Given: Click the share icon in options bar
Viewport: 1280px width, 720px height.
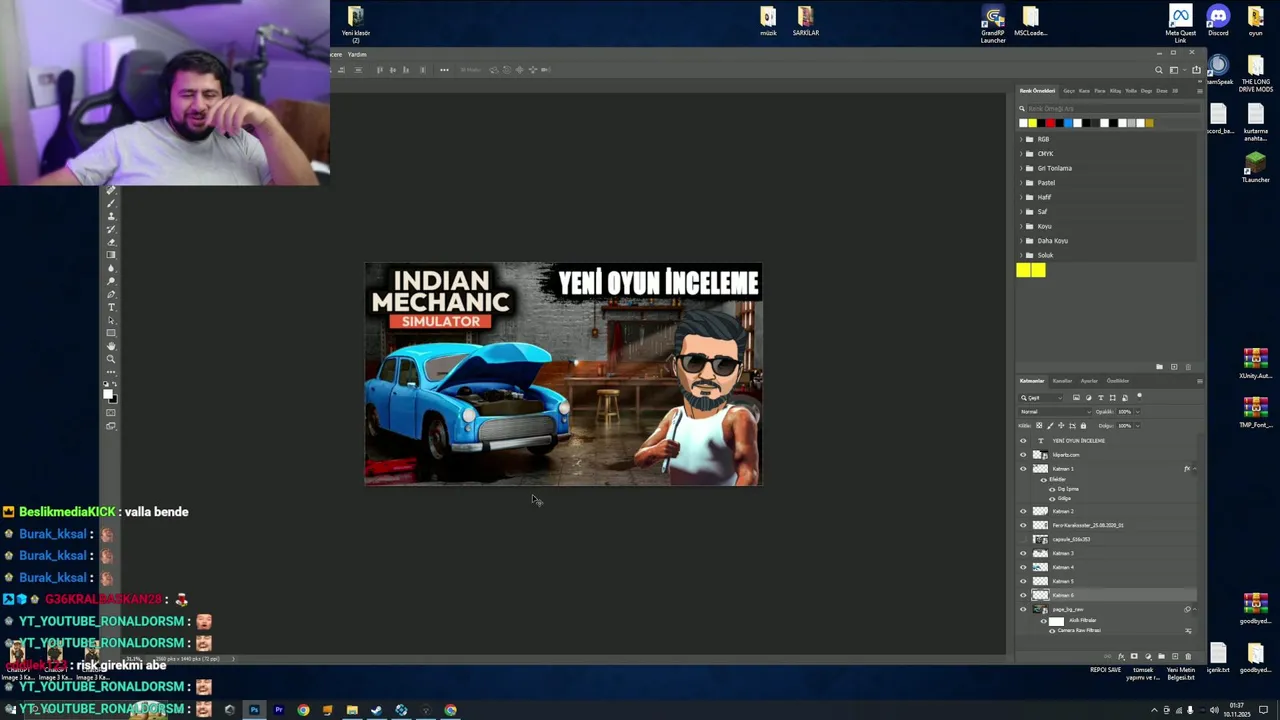Looking at the screenshot, I should coord(1196,70).
